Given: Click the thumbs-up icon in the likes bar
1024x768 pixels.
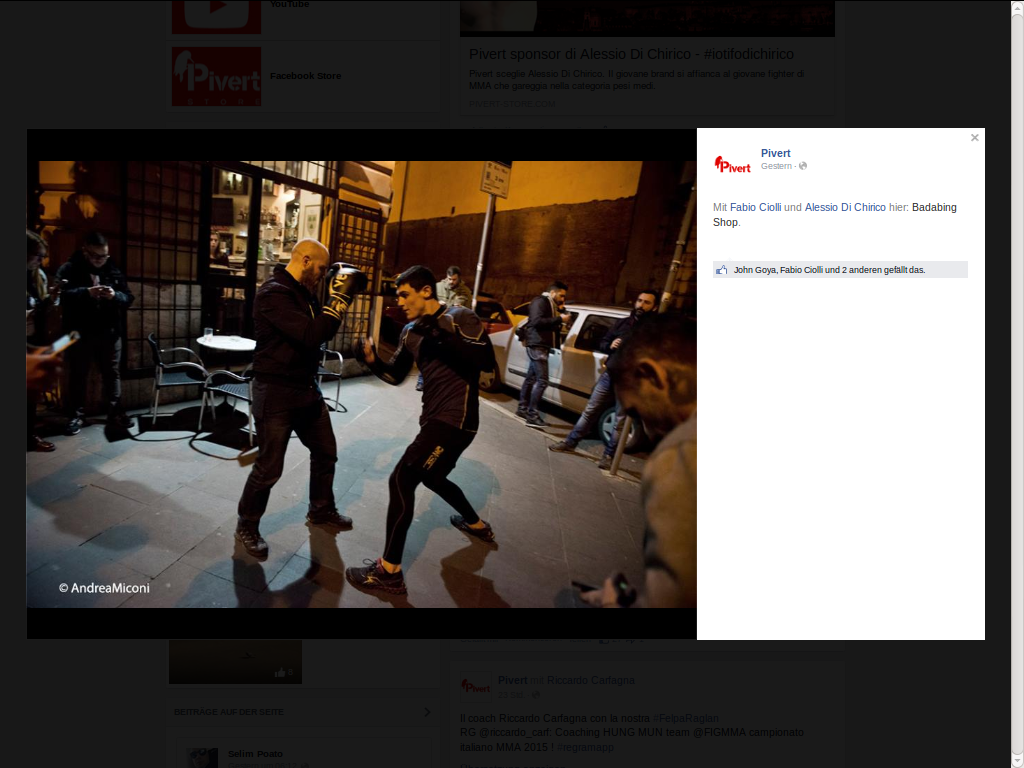Looking at the screenshot, I should tap(722, 270).
